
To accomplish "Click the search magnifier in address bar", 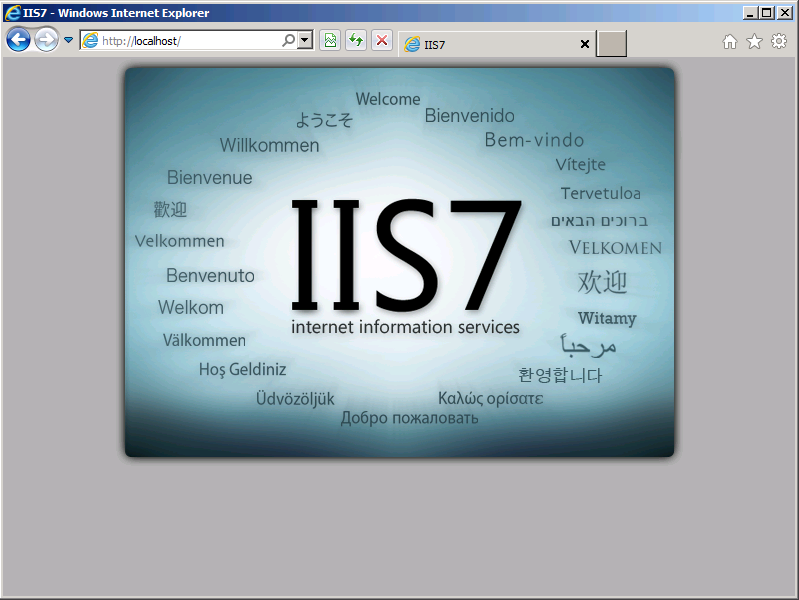I will click(x=288, y=40).
